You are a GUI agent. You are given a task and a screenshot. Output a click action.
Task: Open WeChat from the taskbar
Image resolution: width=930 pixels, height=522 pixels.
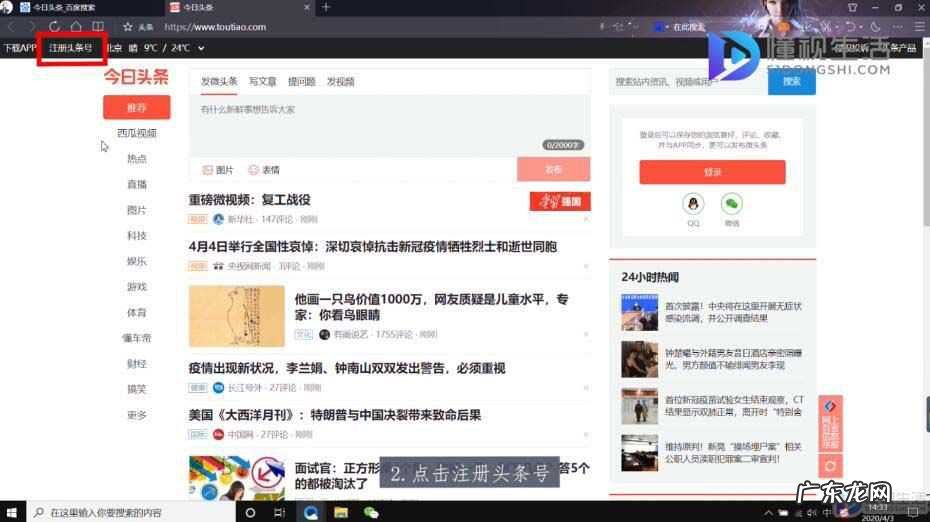[x=371, y=513]
